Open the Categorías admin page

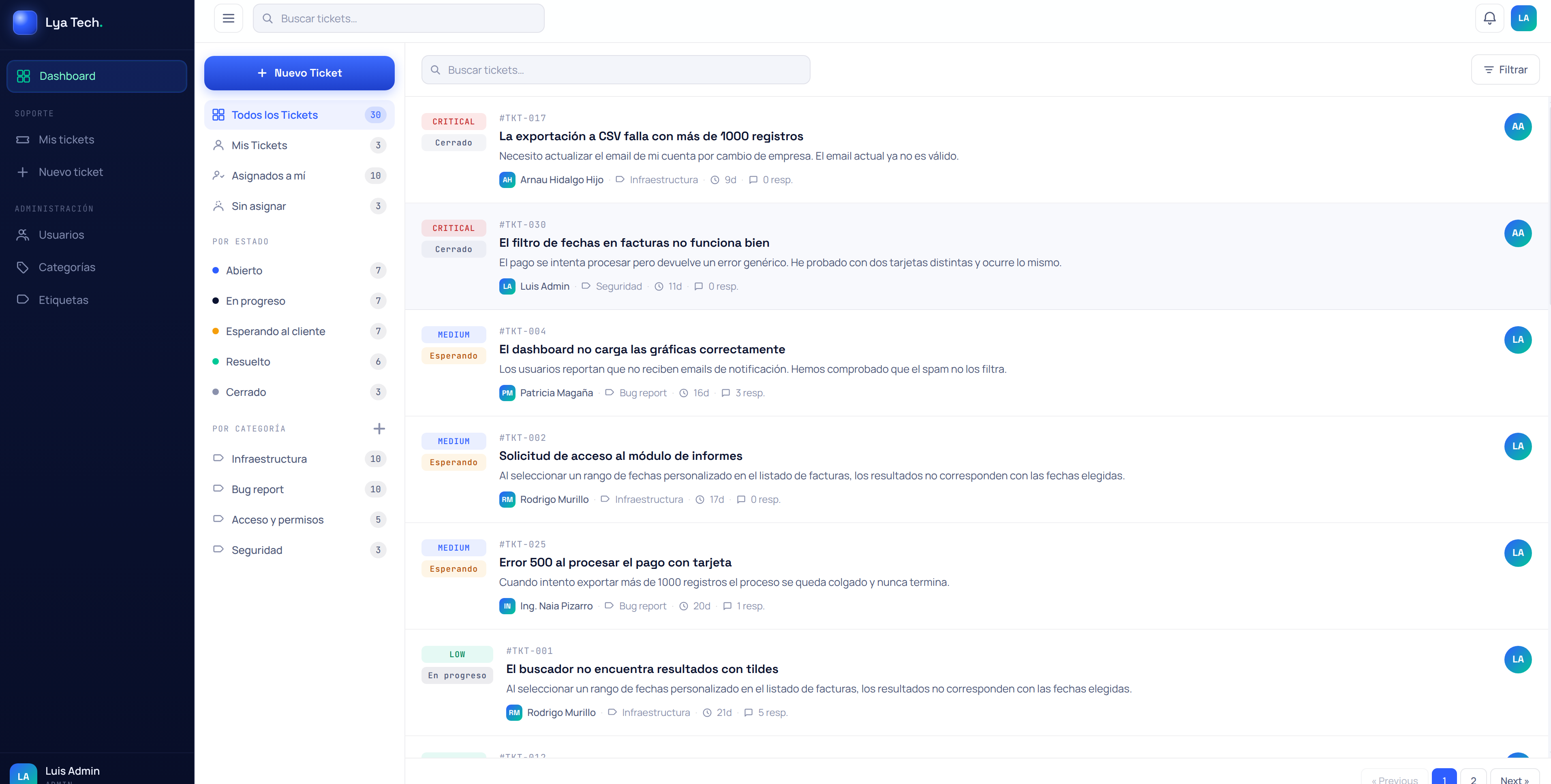[x=96, y=267]
